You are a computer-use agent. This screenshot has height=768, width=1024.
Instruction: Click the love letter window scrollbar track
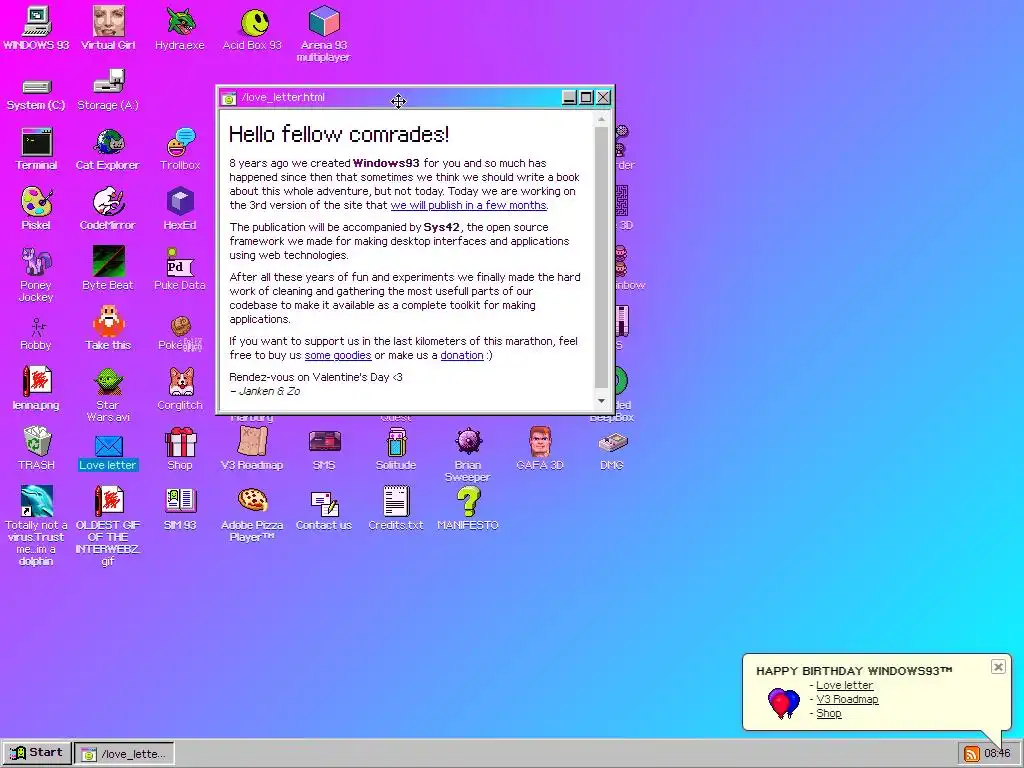601,260
